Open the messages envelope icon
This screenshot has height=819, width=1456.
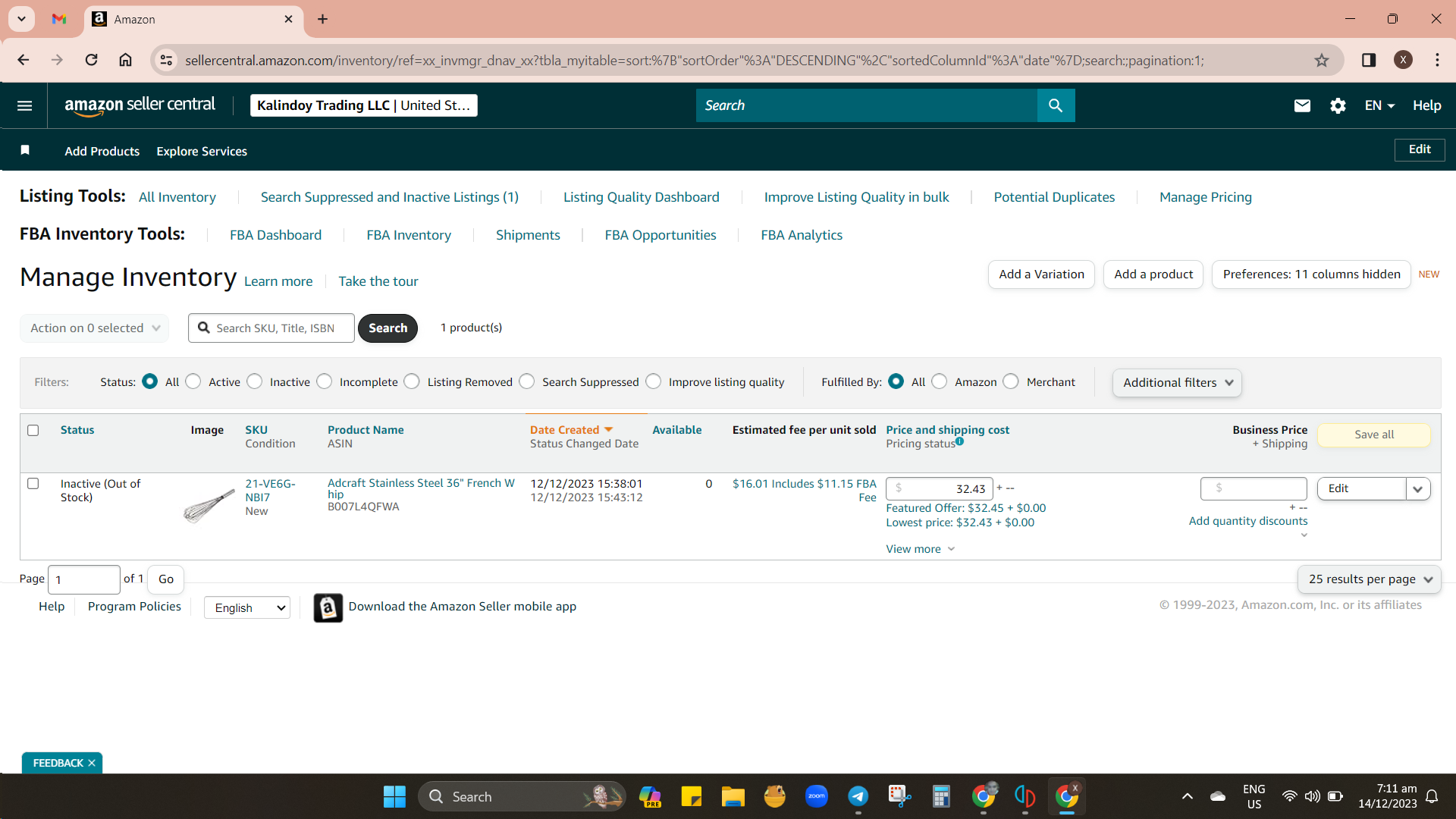pyautogui.click(x=1302, y=105)
